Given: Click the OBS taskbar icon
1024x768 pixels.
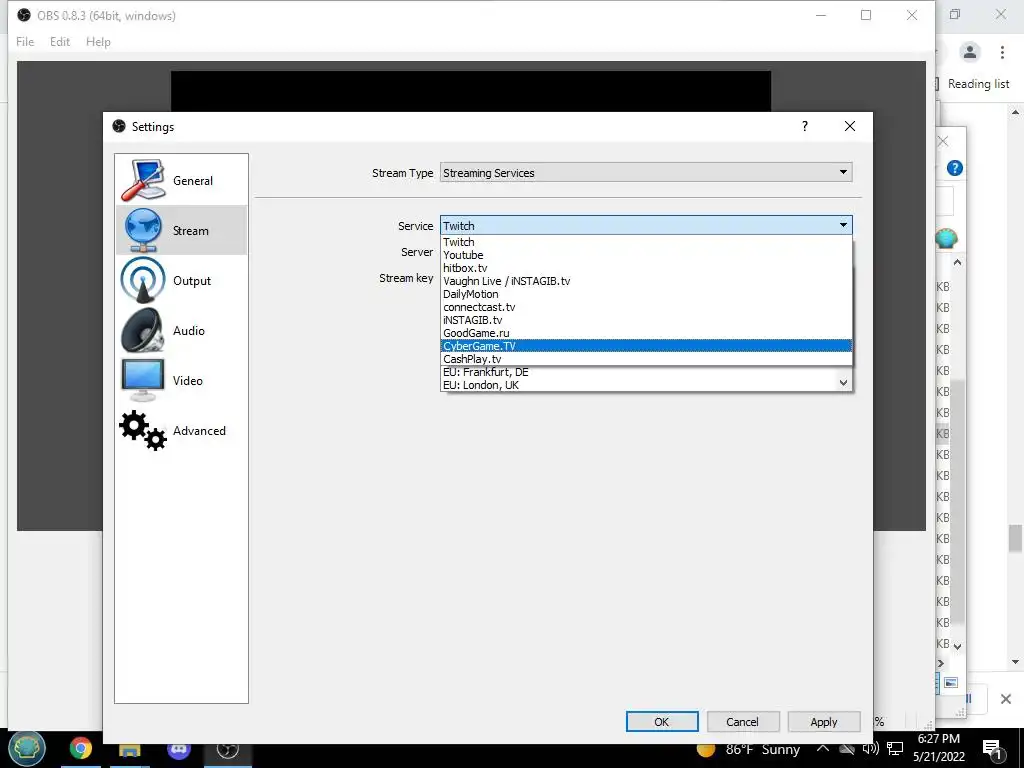Looking at the screenshot, I should (x=227, y=750).
